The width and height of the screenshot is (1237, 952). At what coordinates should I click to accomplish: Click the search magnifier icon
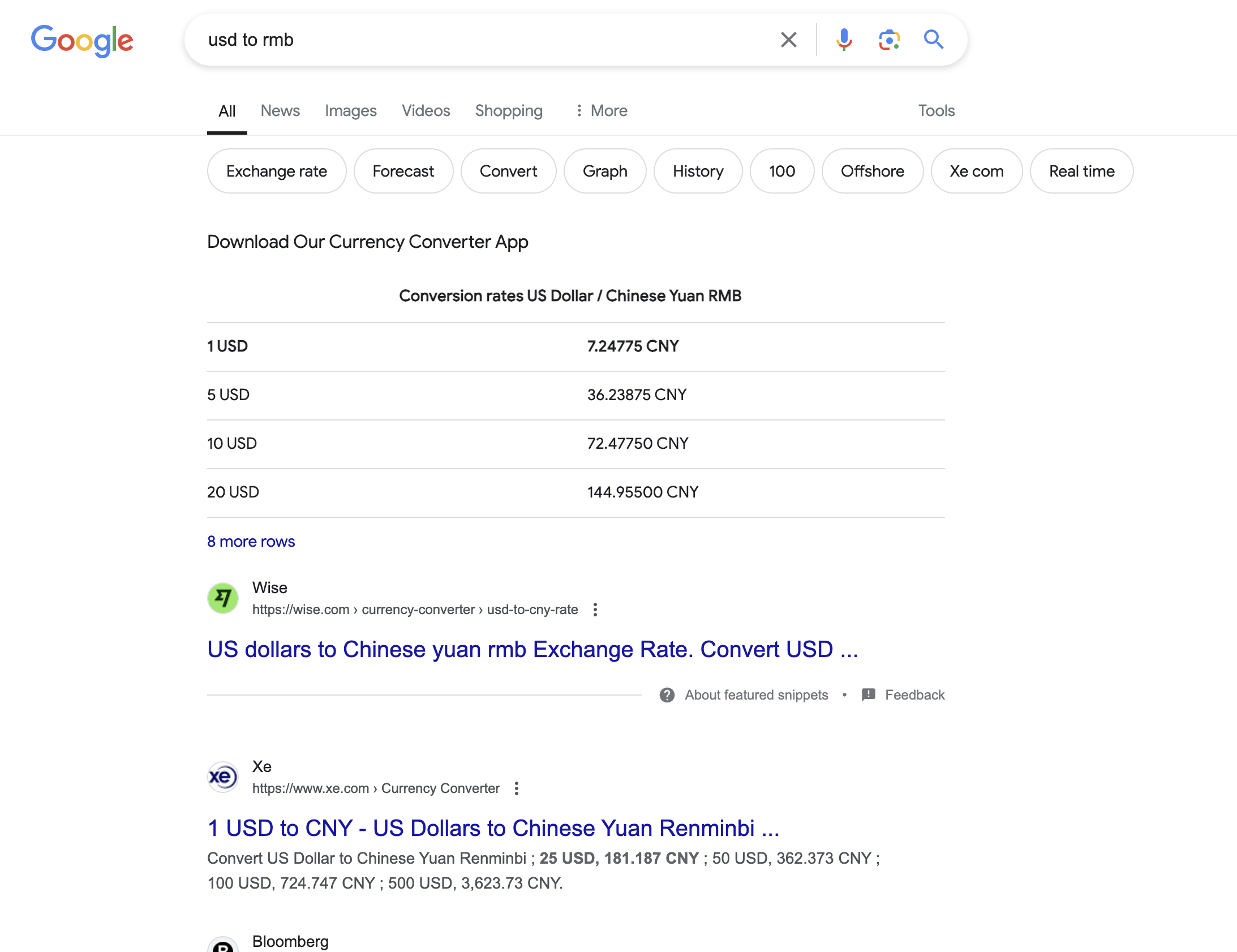[x=934, y=40]
